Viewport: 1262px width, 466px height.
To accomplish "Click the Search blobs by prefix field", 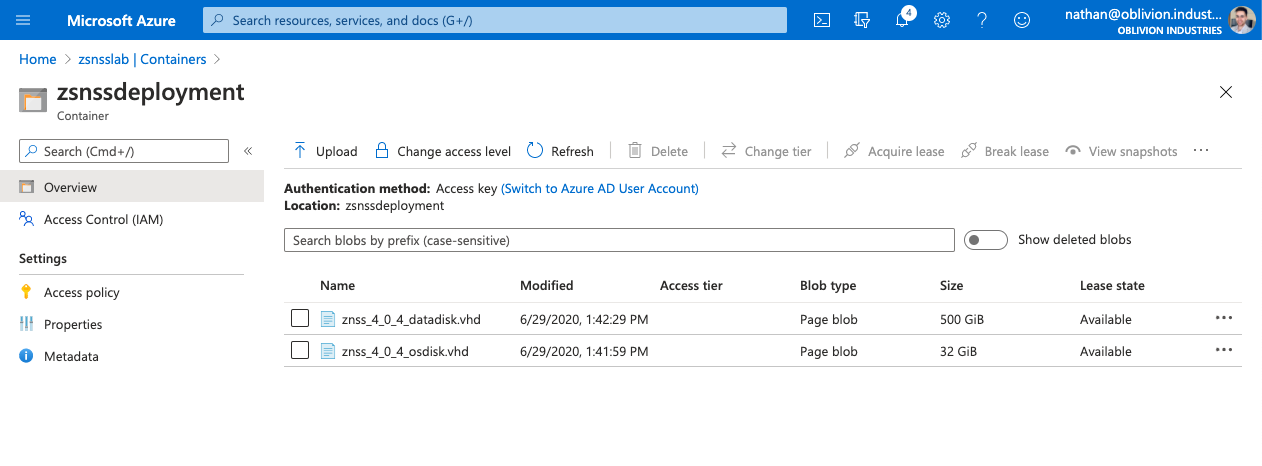I will coord(619,240).
